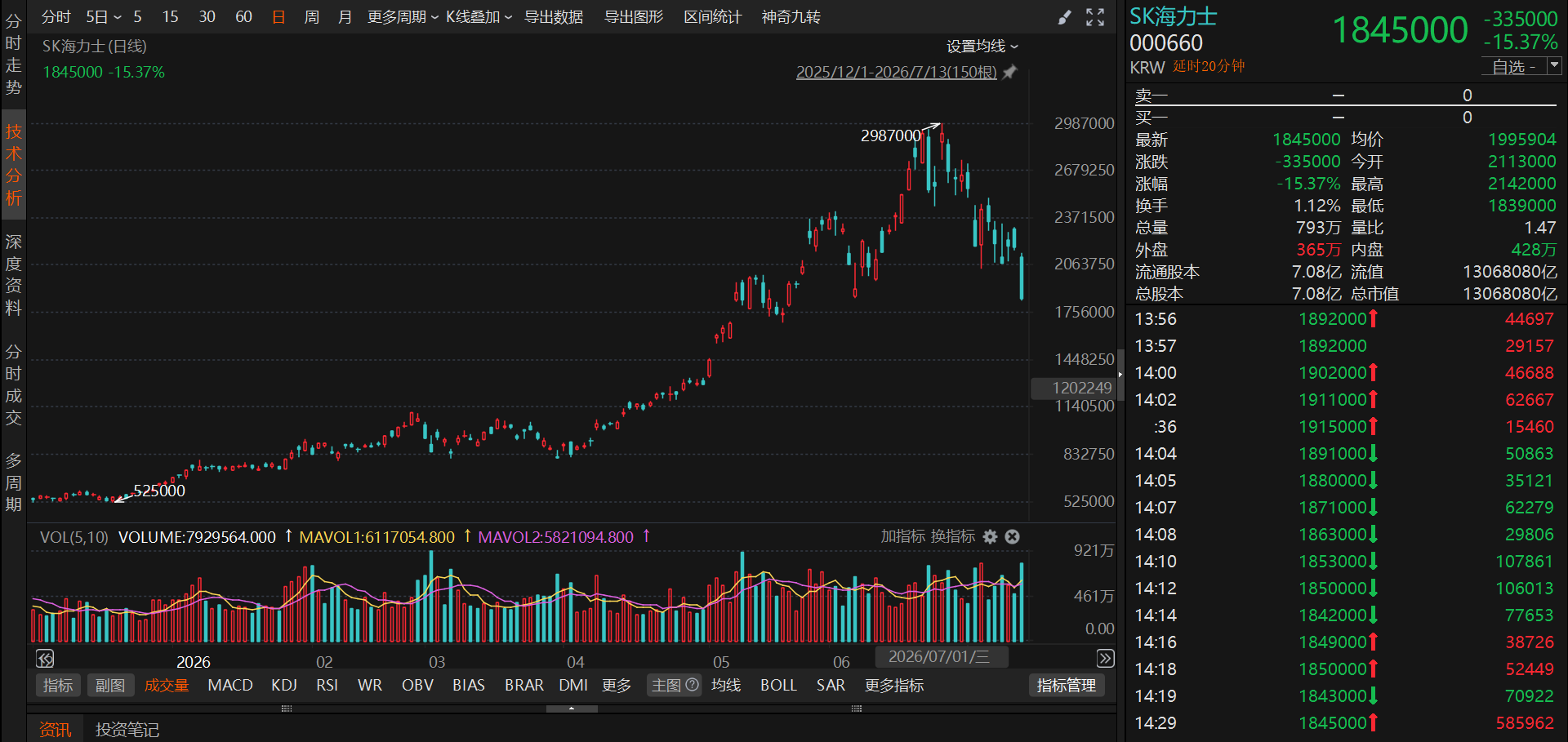The height and width of the screenshot is (742, 1568).
Task: Open the K线叠加 dropdown menu
Action: [x=479, y=17]
